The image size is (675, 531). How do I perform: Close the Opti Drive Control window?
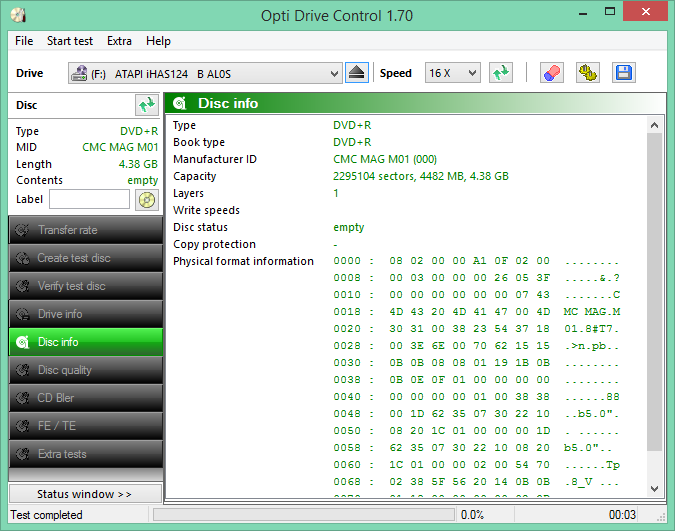(x=645, y=12)
